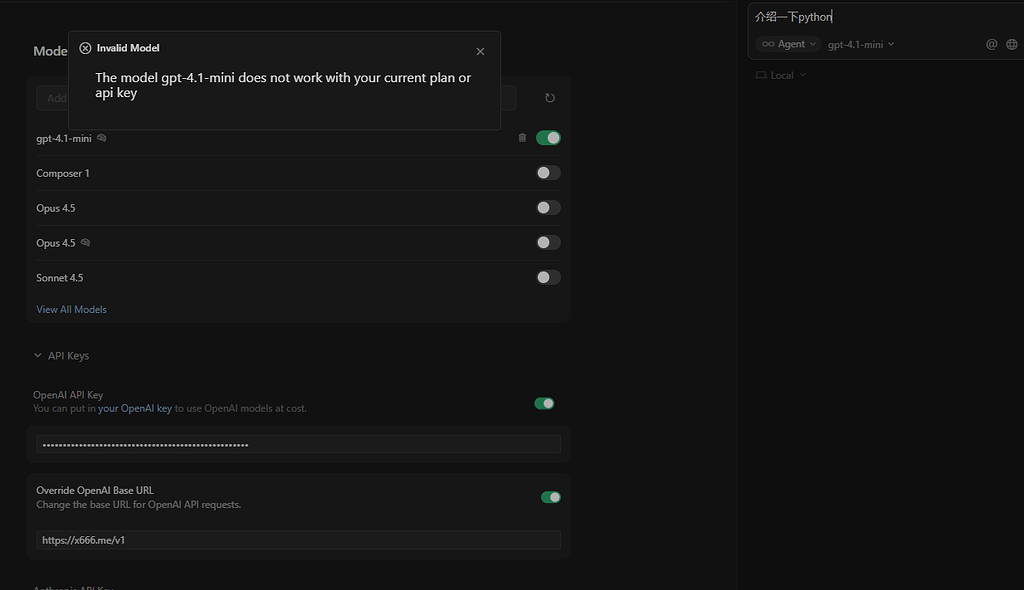Open the gpt-4.1-mini model picker in chat
The width and height of the screenshot is (1024, 590).
point(861,44)
